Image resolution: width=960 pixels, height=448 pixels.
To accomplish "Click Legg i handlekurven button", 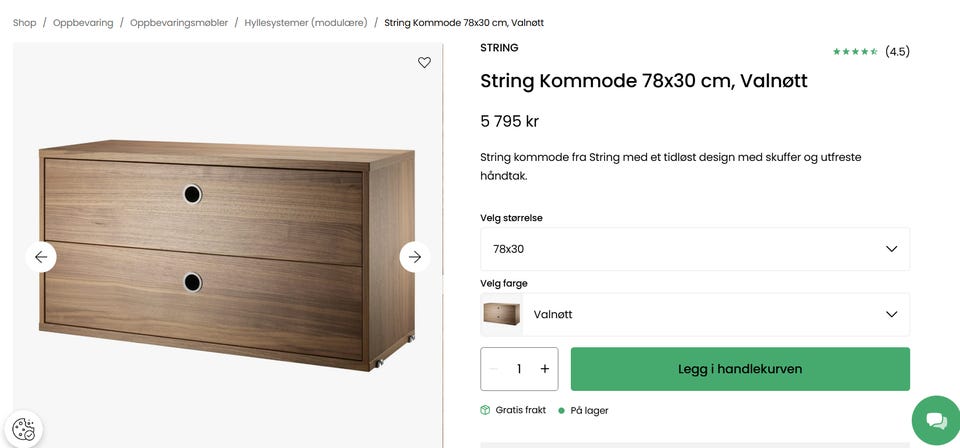I will point(740,369).
